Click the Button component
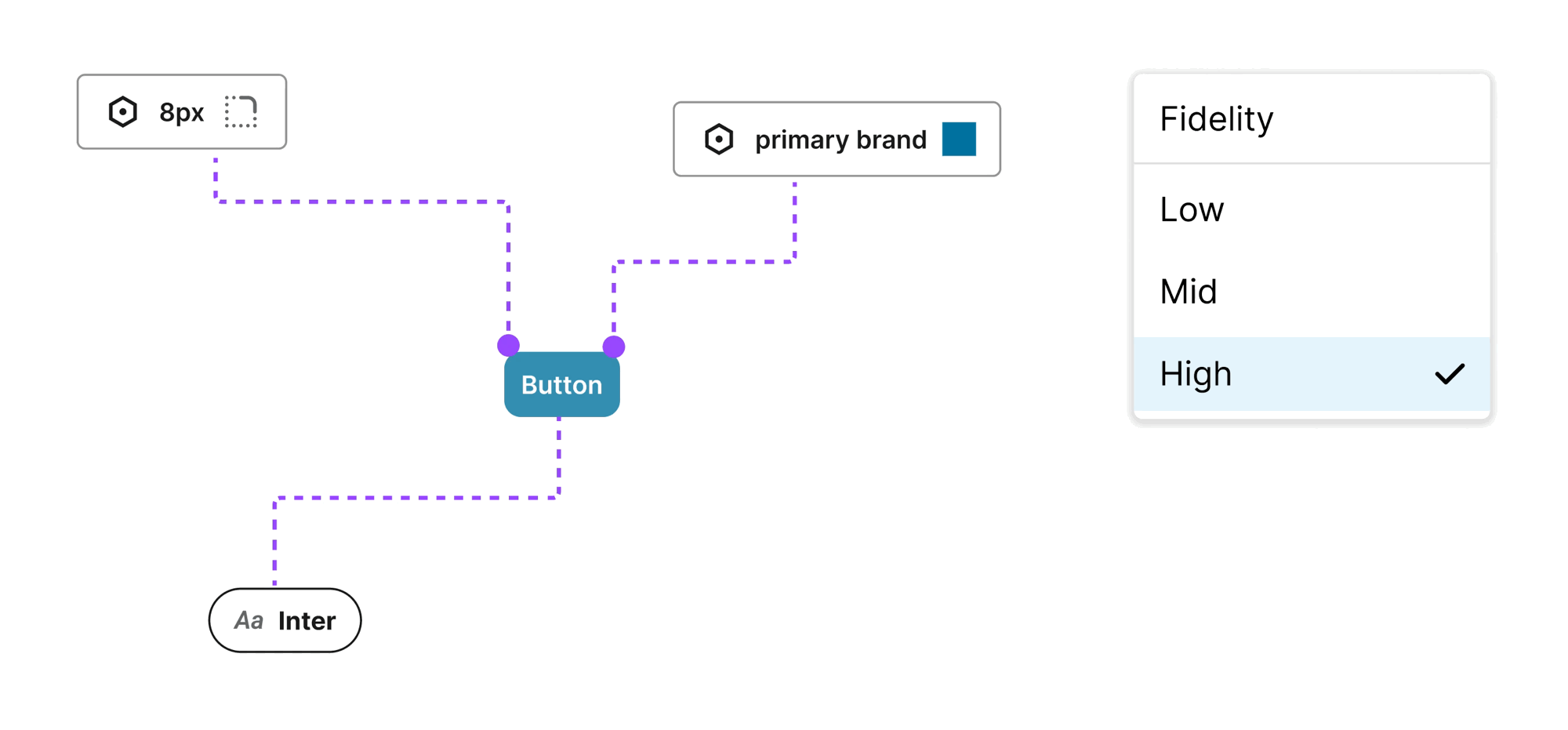 [561, 384]
